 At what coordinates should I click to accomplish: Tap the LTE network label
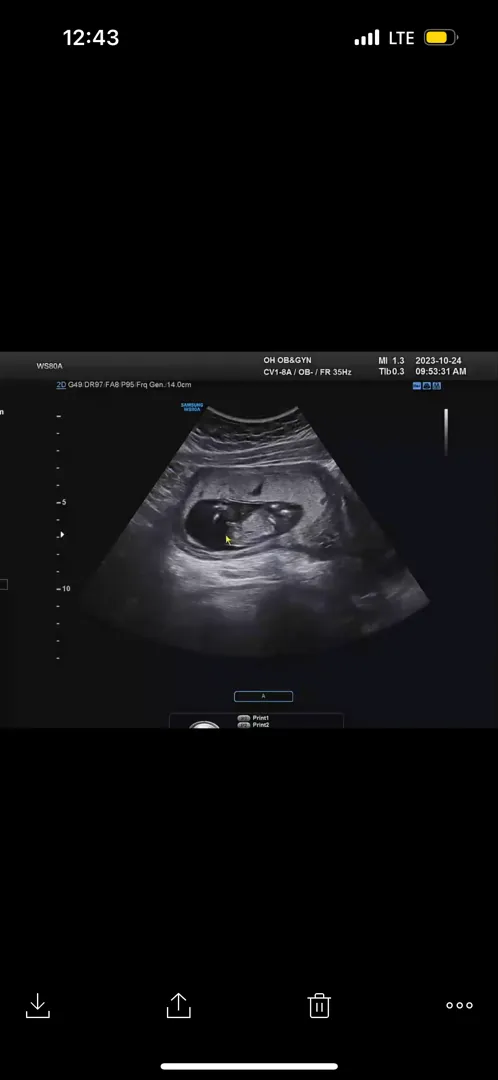[401, 38]
